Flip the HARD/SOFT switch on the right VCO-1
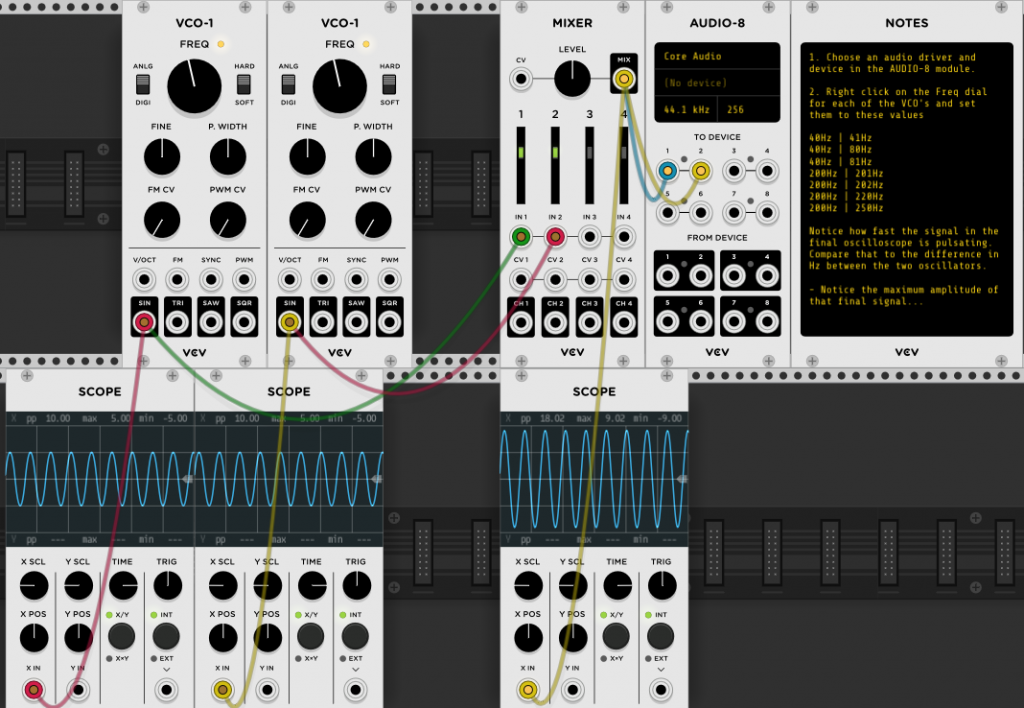Screen dimensions: 1024x708 click(x=389, y=84)
